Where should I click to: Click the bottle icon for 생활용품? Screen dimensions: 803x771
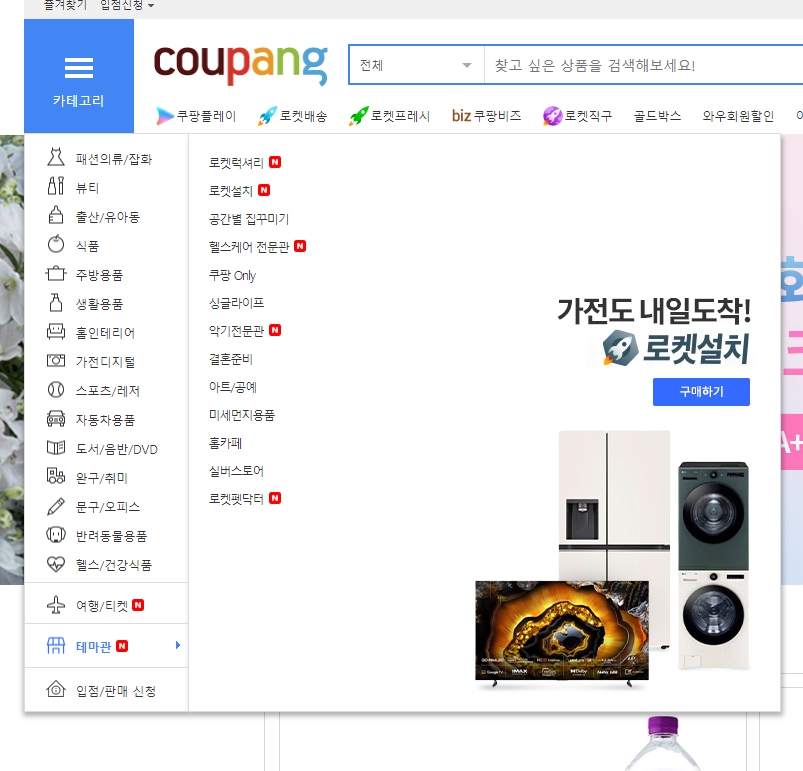(56, 303)
